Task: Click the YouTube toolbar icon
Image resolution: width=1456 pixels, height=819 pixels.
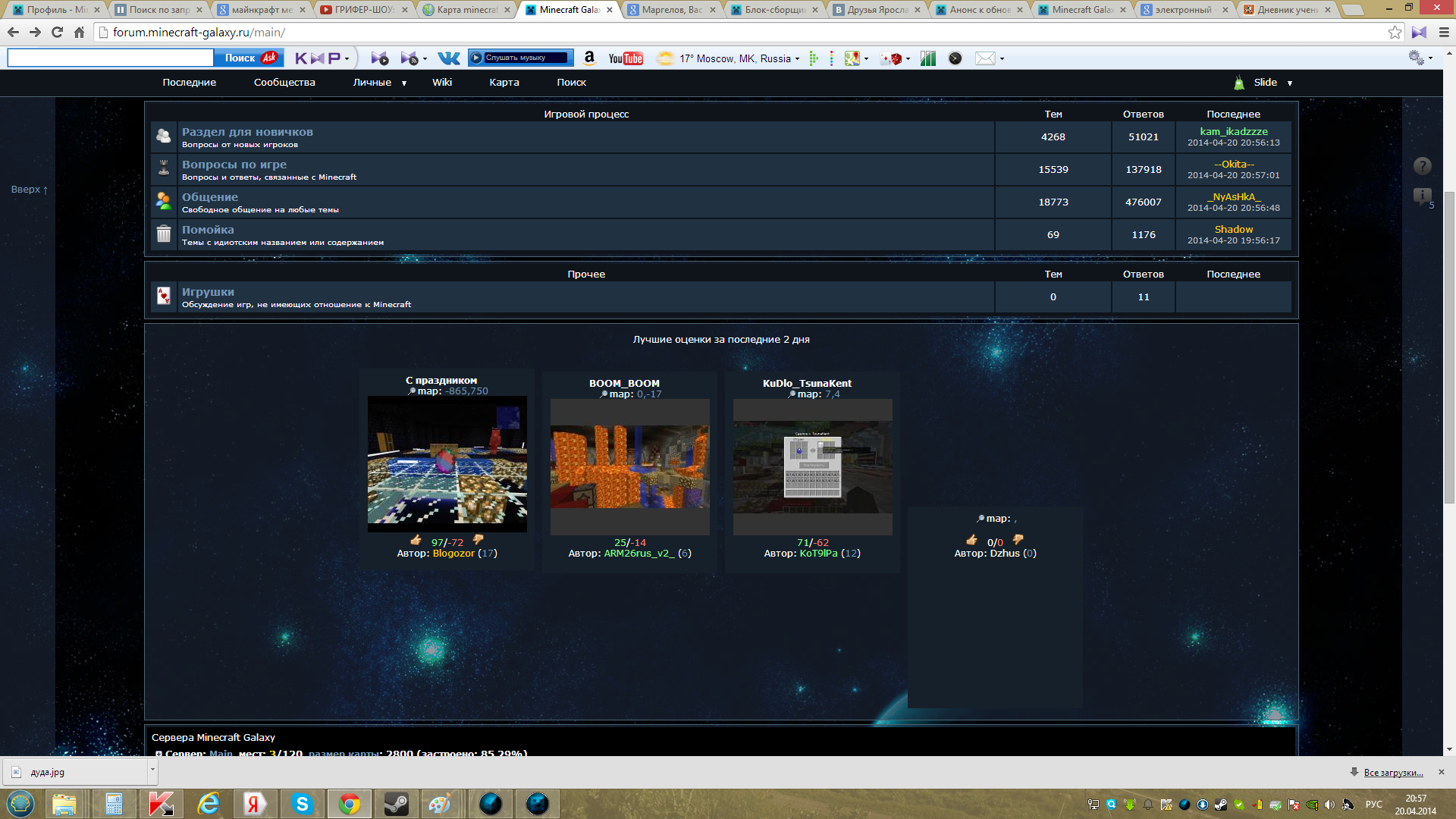Action: (x=626, y=58)
